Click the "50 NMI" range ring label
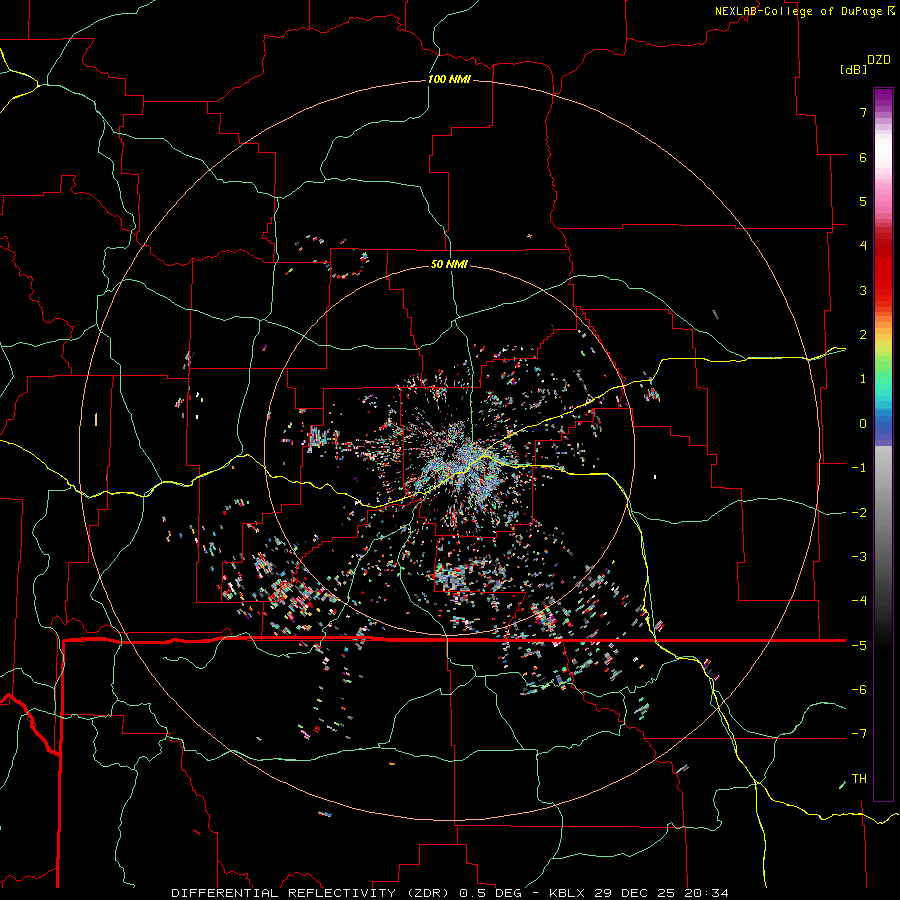The image size is (900, 900). (x=449, y=264)
